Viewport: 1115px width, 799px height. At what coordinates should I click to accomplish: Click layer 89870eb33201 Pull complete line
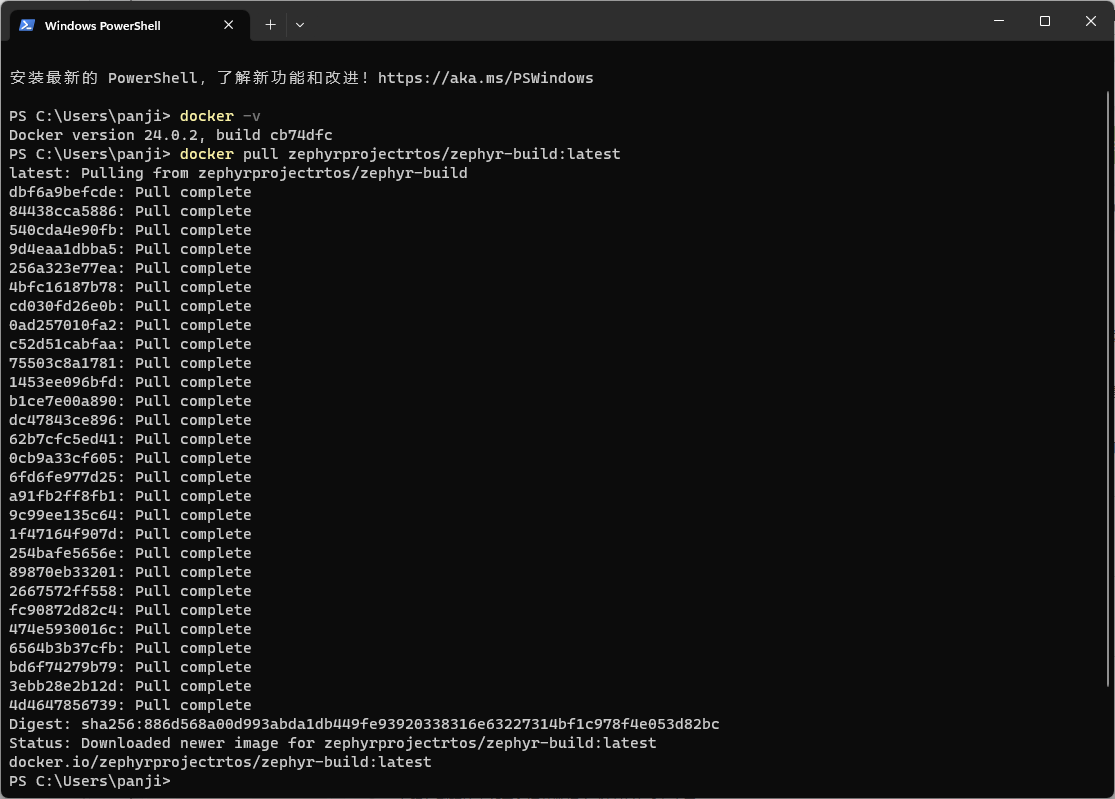pos(130,572)
